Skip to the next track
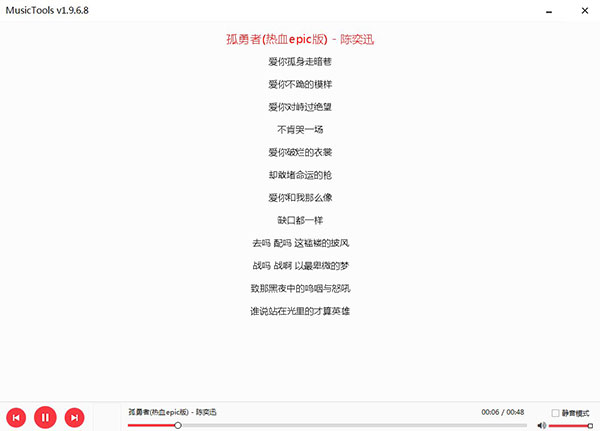The height and width of the screenshot is (431, 600). point(75,418)
